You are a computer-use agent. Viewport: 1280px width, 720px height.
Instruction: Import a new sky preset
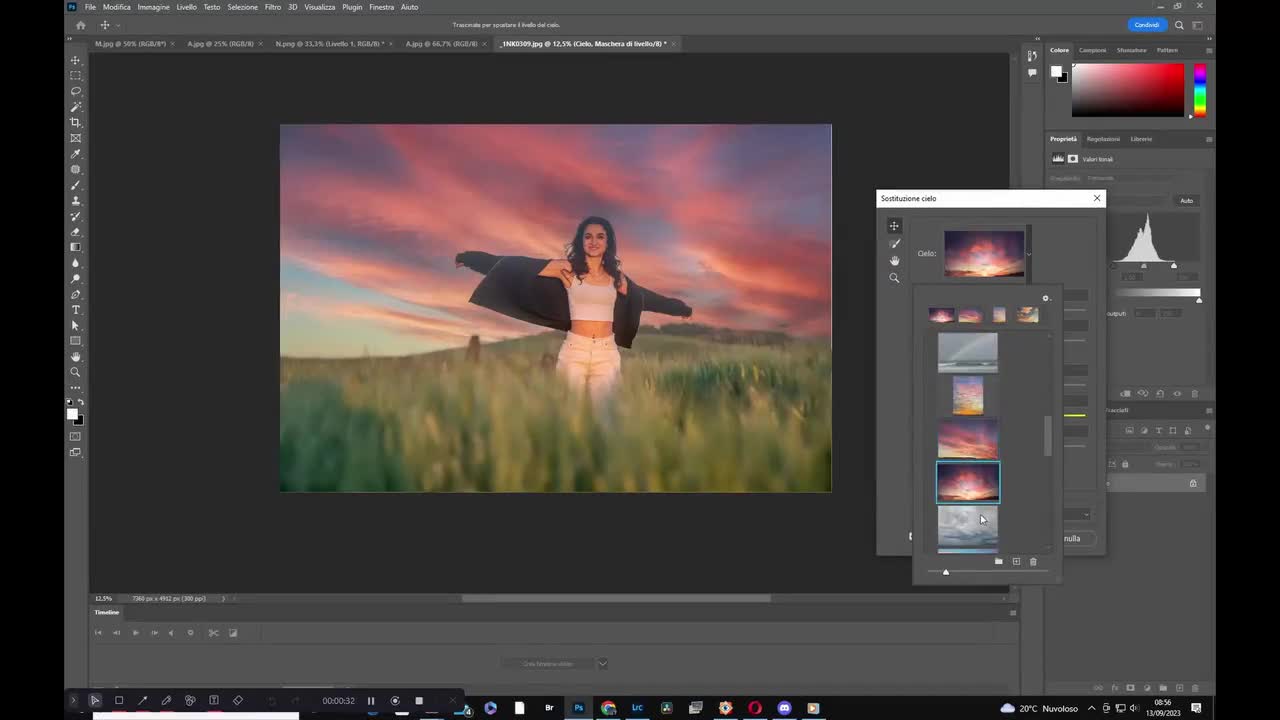[x=1016, y=562]
